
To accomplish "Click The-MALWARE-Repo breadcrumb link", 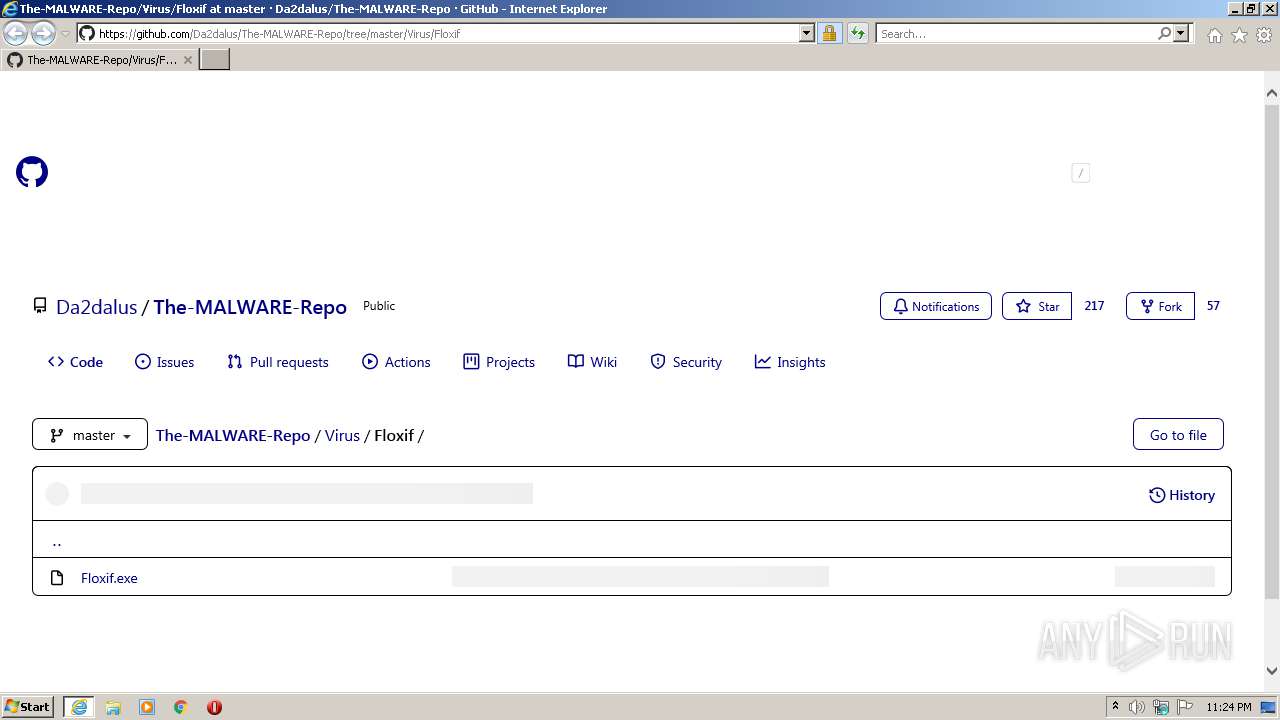I will [233, 435].
